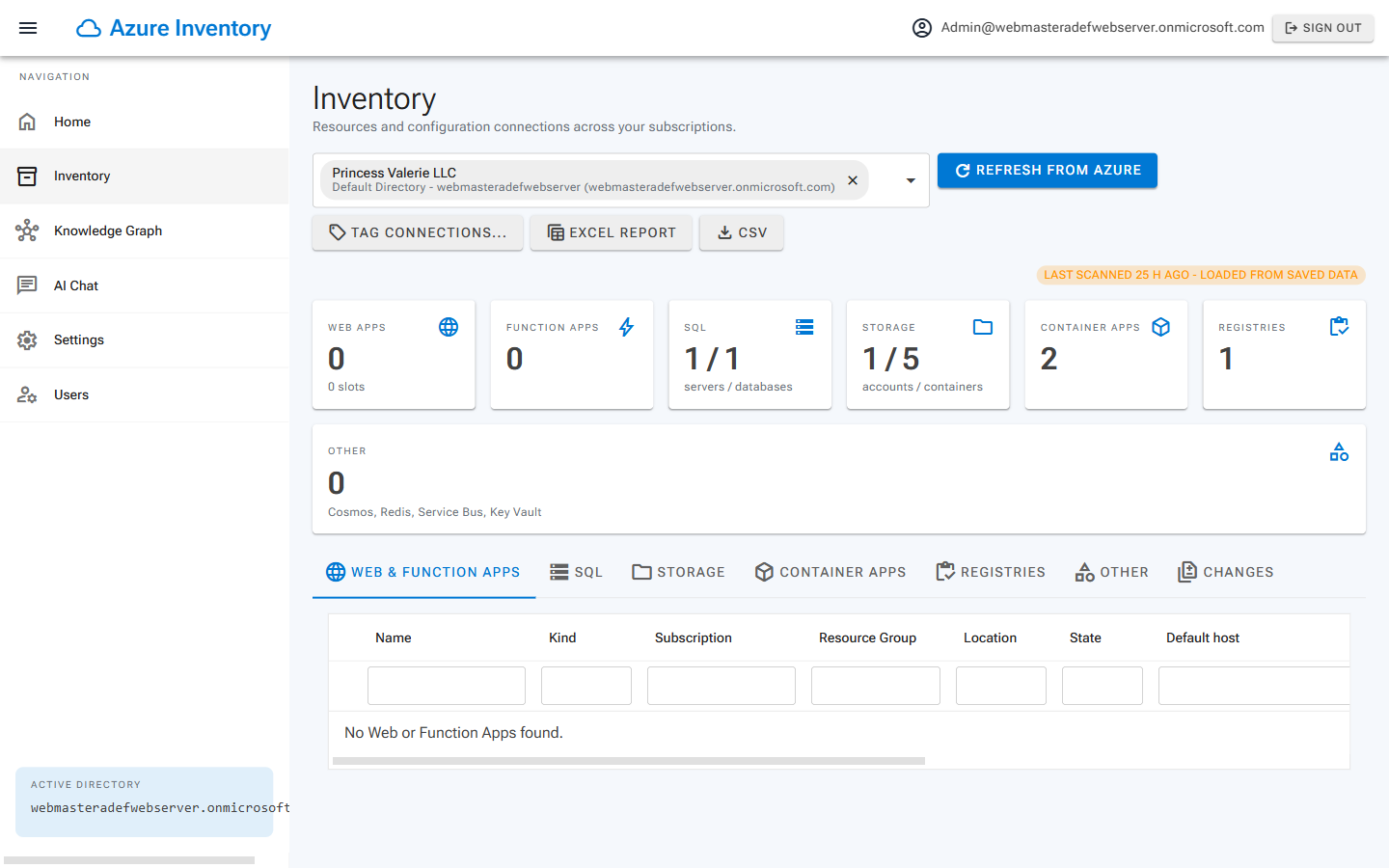Viewport: 1389px width, 868px height.
Task: Click Refresh from Azure button
Action: tap(1048, 171)
